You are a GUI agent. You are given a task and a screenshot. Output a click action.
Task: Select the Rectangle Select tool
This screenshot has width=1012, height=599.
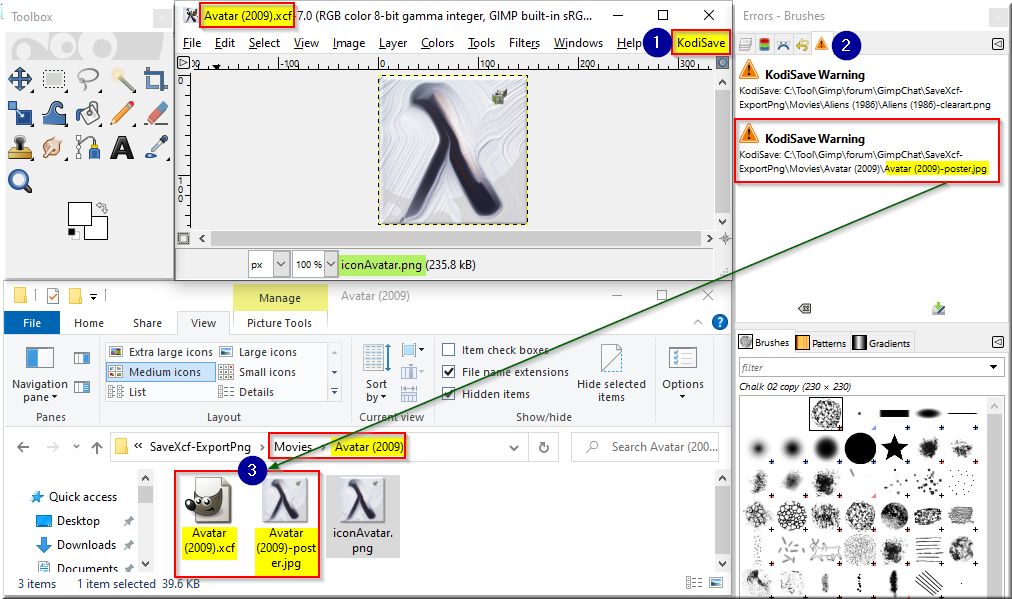[54, 79]
